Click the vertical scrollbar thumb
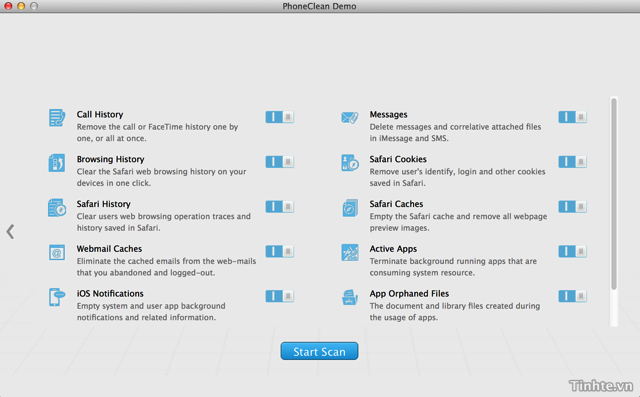 pos(614,194)
